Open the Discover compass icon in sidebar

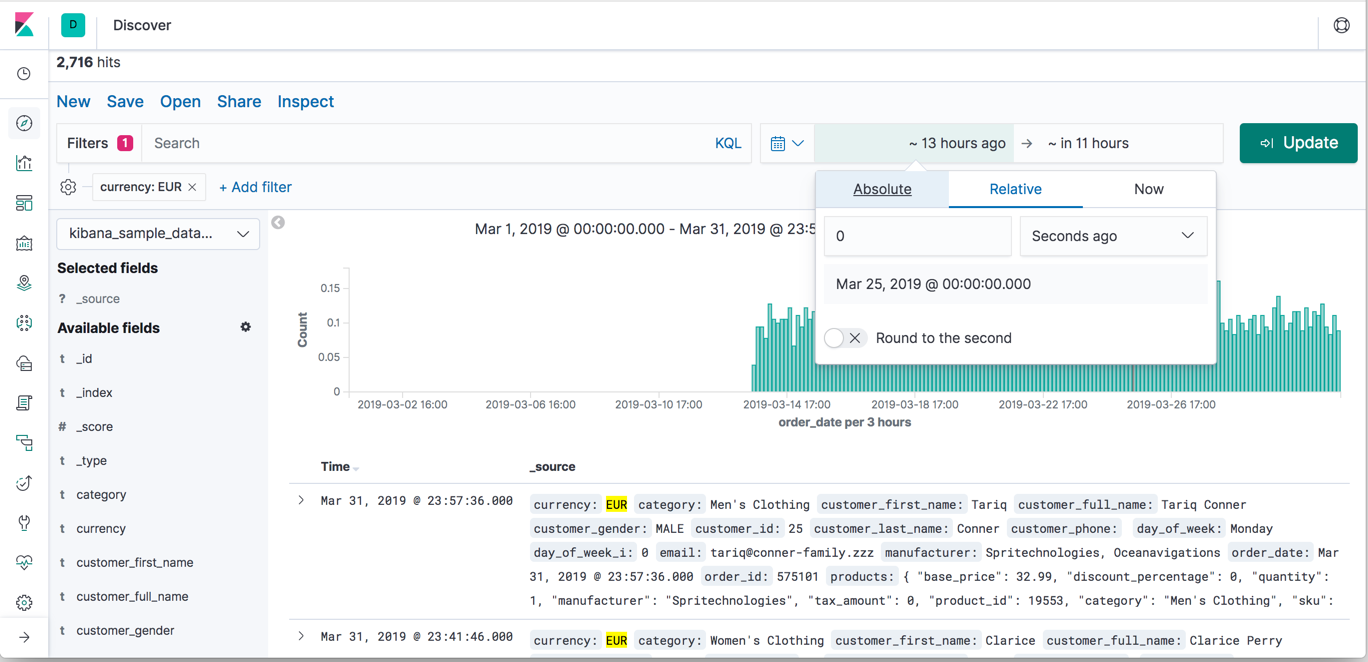click(25, 123)
